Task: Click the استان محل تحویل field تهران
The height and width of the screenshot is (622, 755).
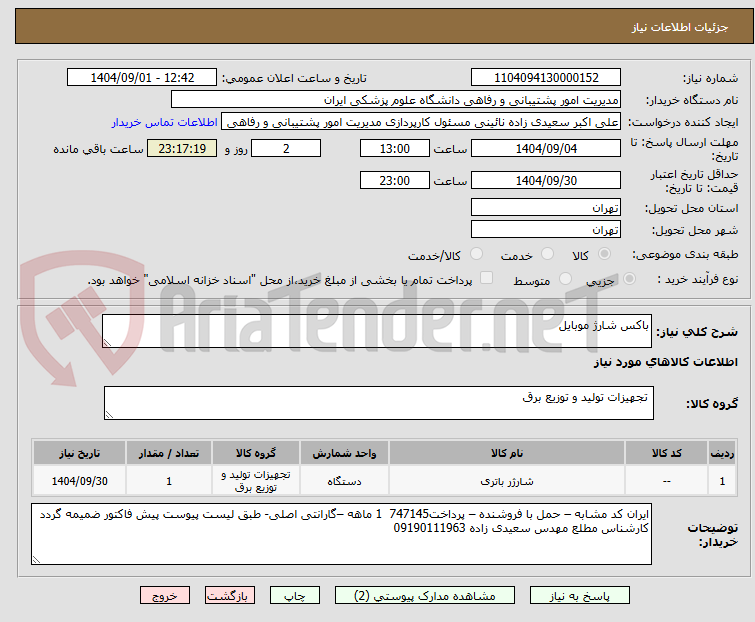Action: point(546,207)
